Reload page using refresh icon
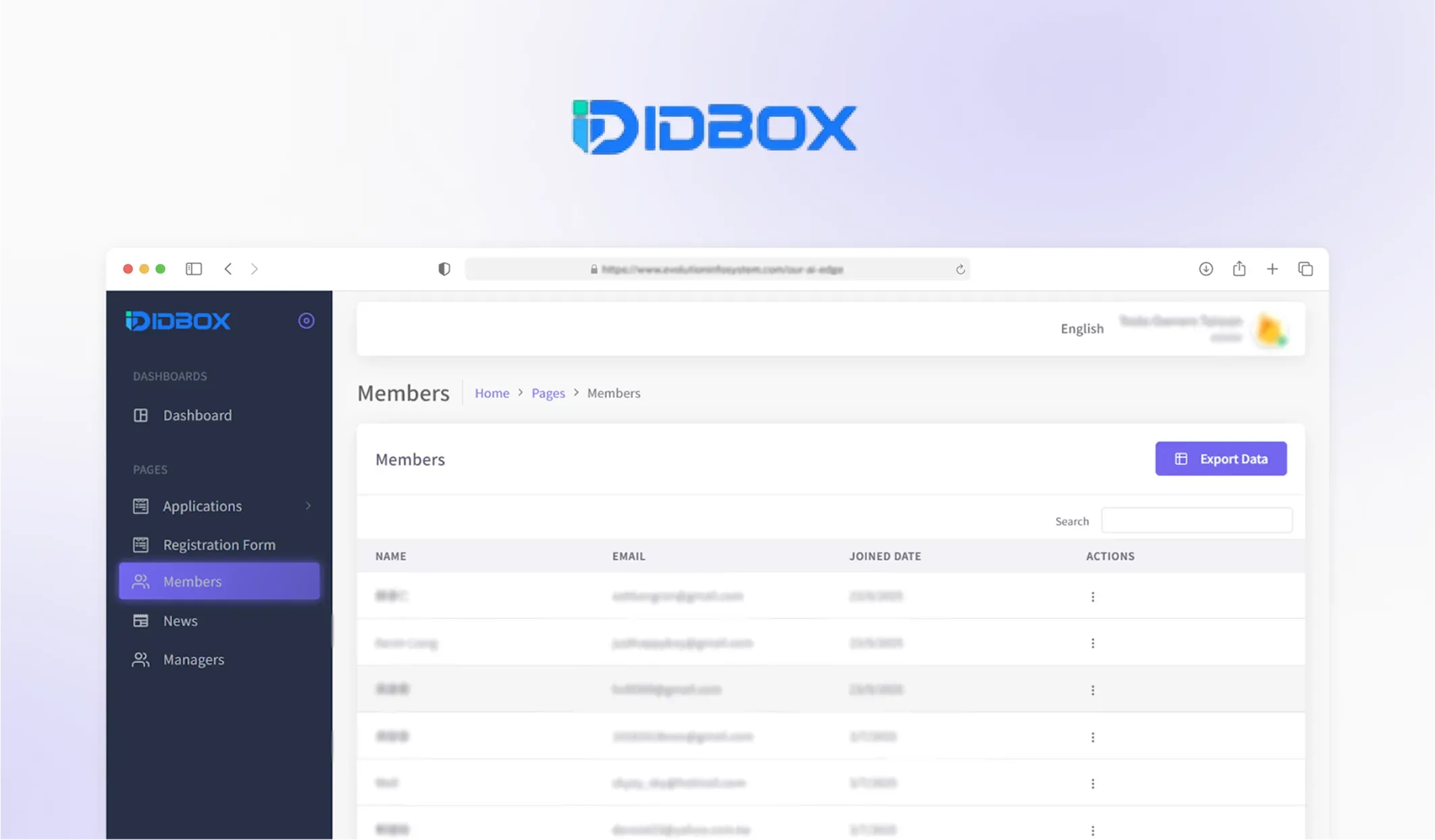Screen dimensions: 1435x840 point(960,269)
